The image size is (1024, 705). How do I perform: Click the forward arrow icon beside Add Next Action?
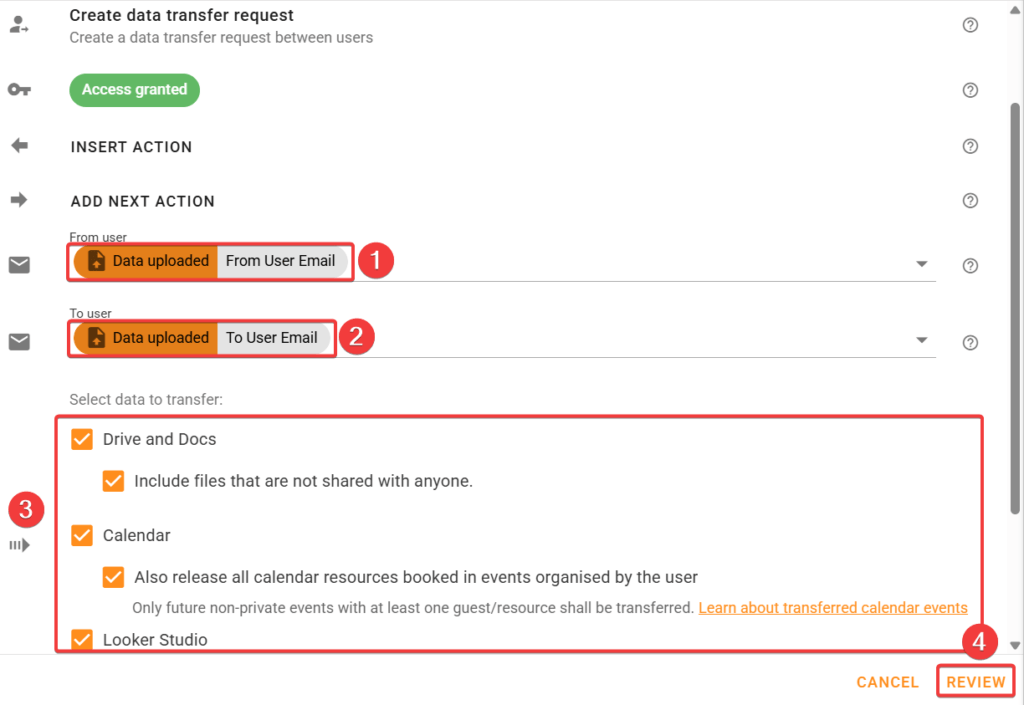pos(18,199)
